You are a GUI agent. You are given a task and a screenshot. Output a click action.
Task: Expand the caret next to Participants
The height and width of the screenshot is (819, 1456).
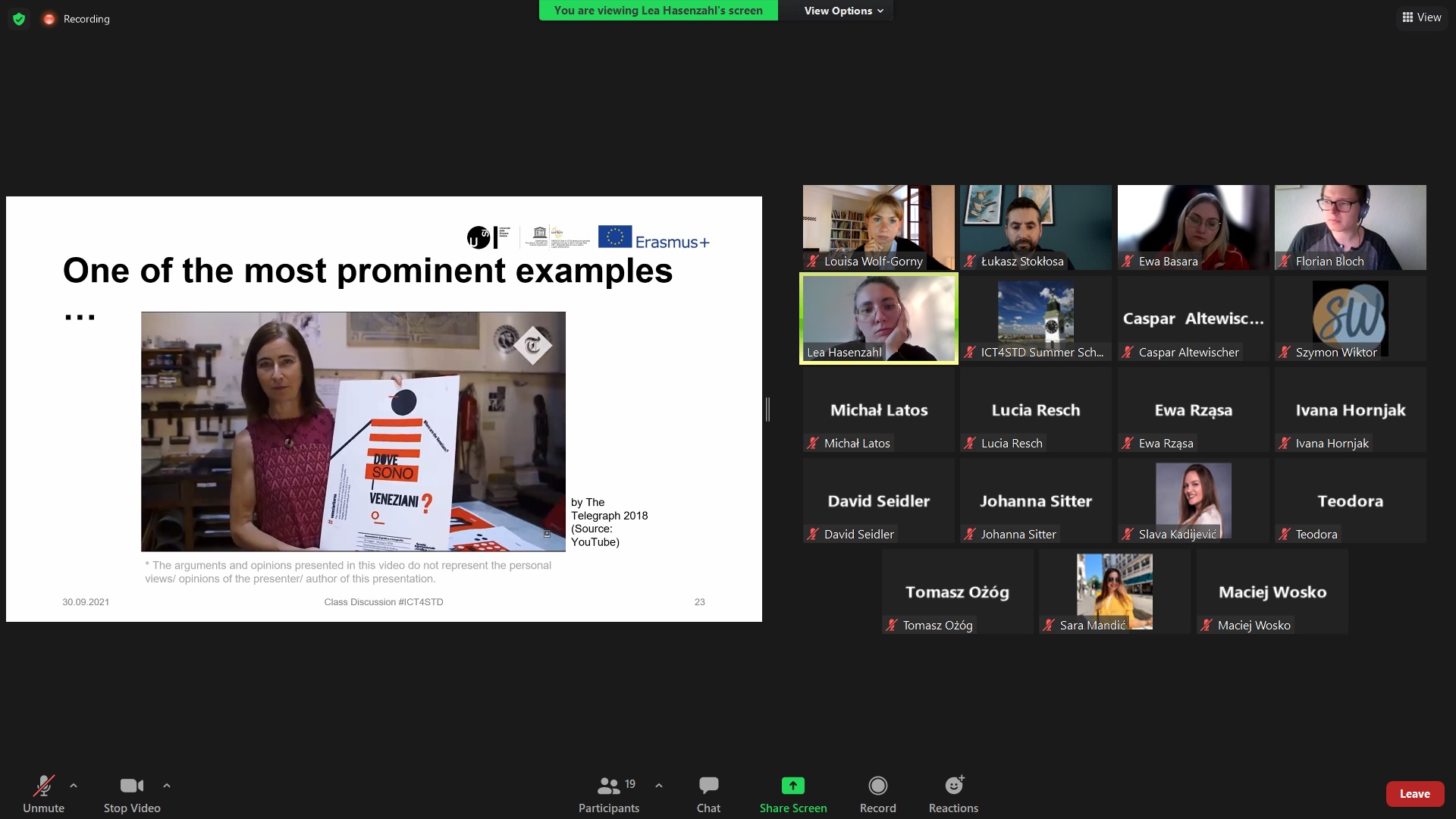click(659, 786)
